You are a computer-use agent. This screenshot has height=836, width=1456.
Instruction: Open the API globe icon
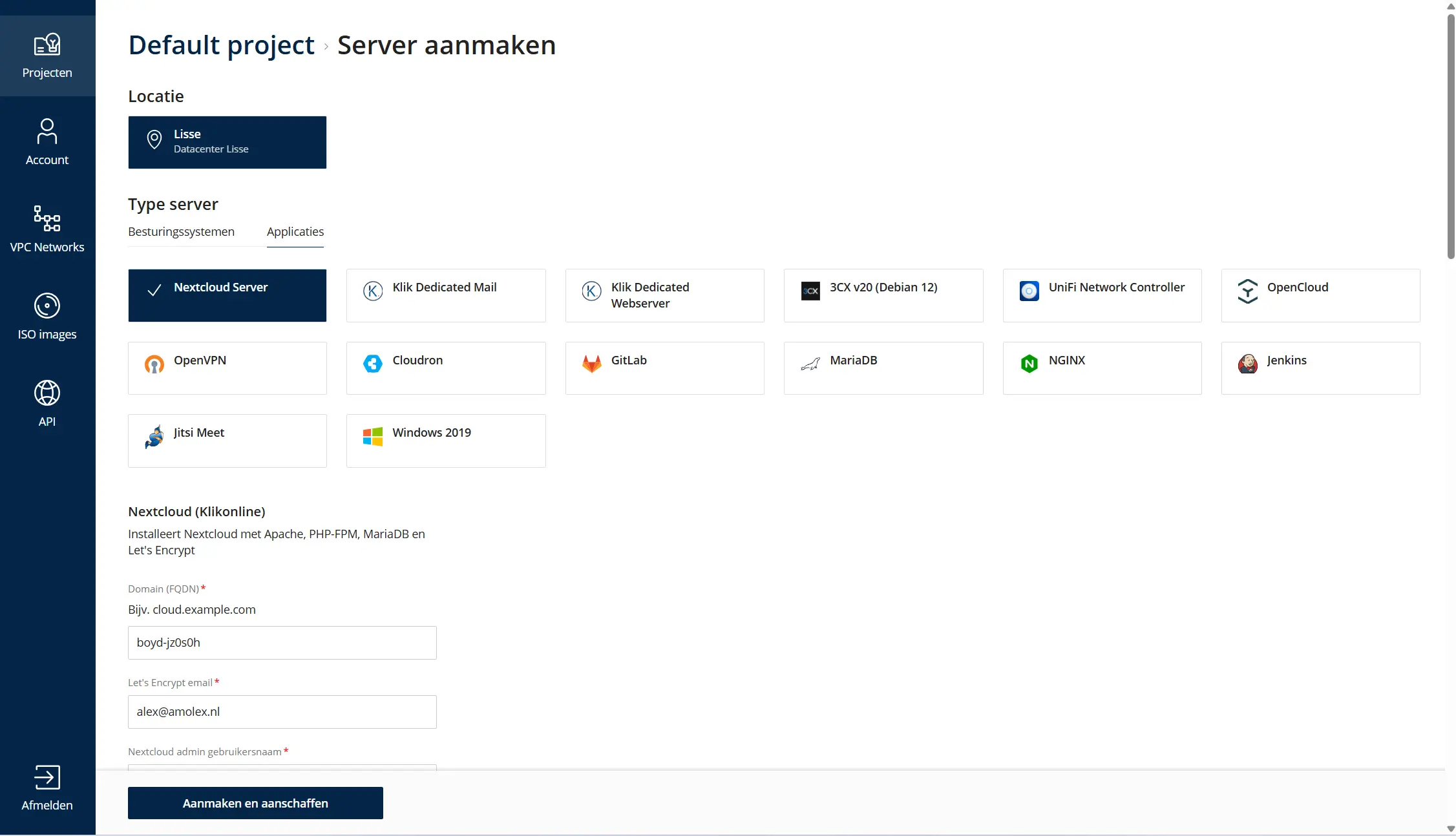[47, 393]
